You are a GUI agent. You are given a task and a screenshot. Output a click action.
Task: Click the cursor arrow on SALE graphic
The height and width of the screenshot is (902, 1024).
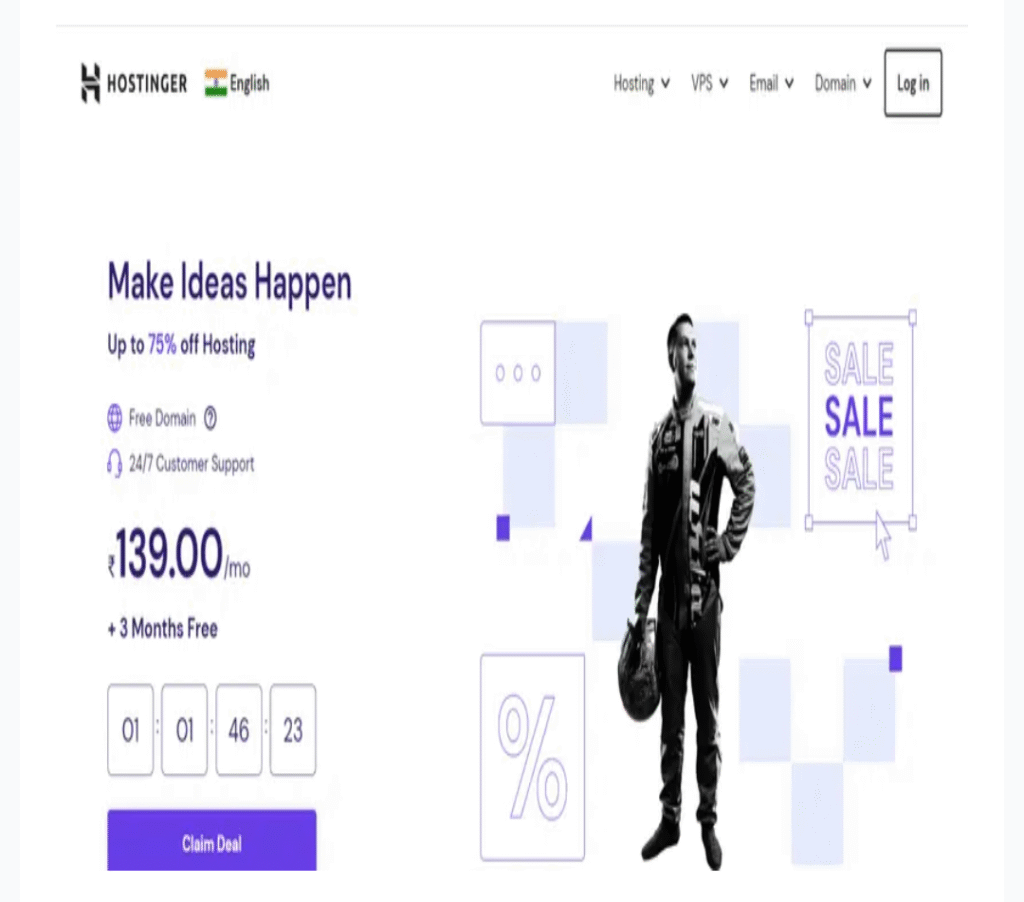point(883,536)
